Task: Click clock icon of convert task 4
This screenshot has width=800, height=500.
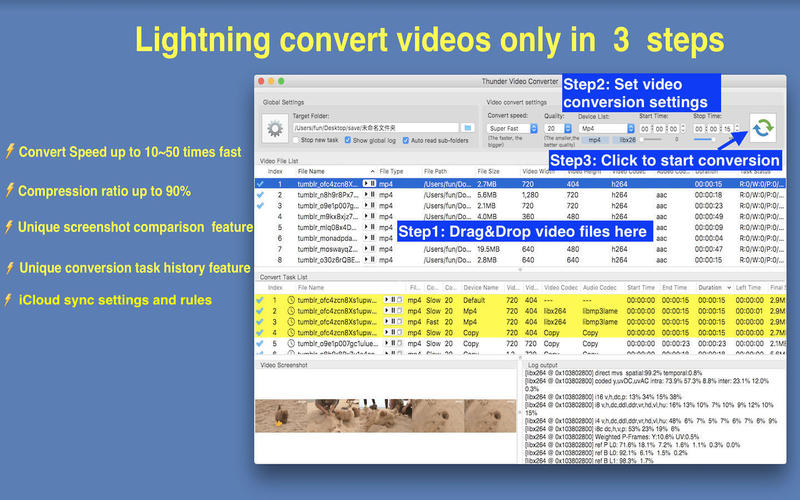Action: (291, 333)
